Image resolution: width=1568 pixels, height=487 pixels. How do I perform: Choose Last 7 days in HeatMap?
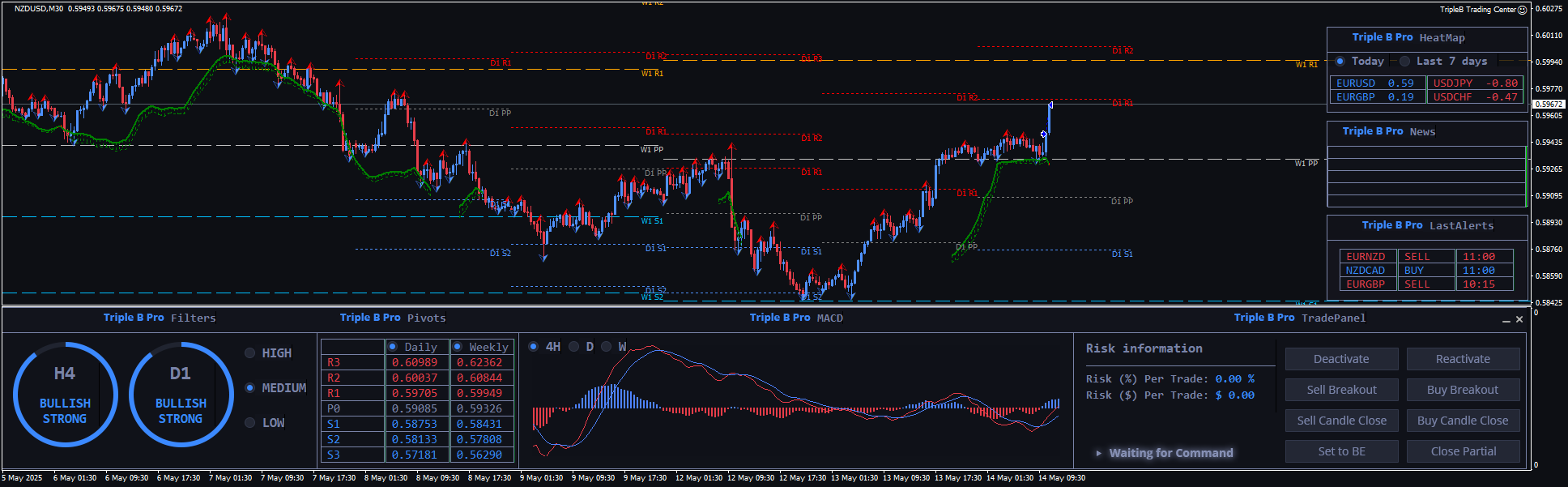point(1405,62)
